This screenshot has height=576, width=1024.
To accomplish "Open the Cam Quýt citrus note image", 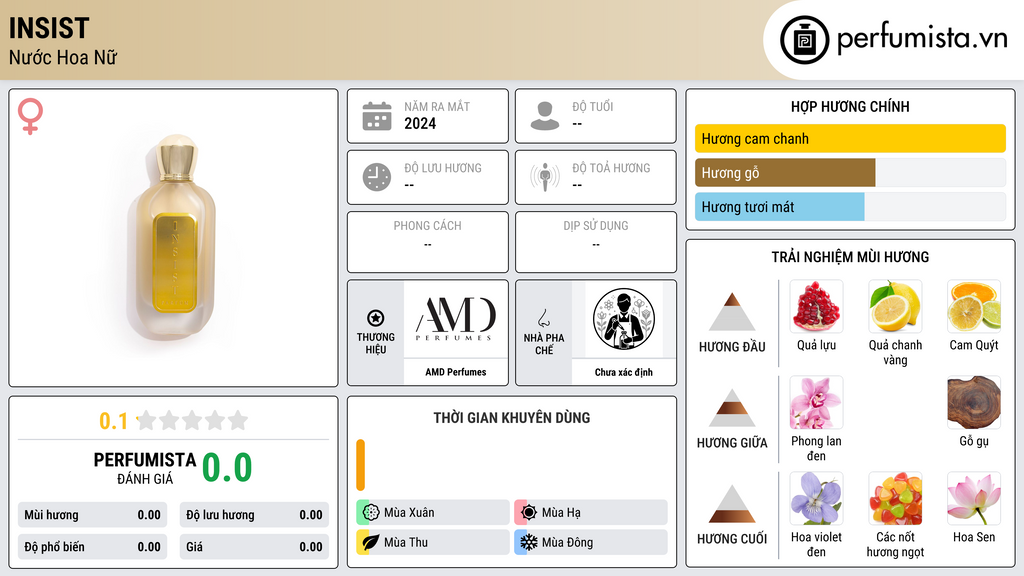I will [974, 306].
